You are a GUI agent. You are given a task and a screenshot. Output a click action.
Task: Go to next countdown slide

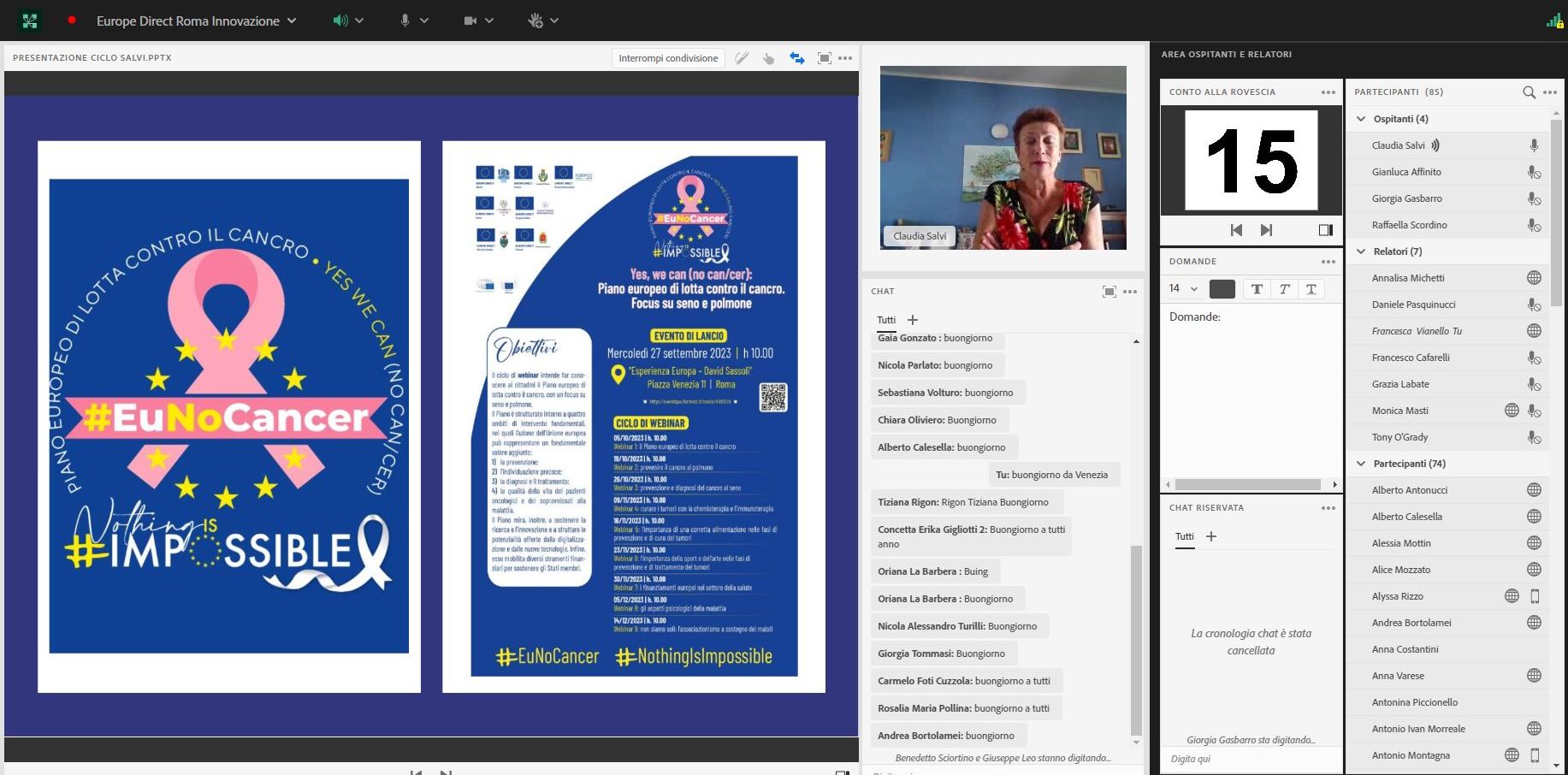[x=1267, y=229]
